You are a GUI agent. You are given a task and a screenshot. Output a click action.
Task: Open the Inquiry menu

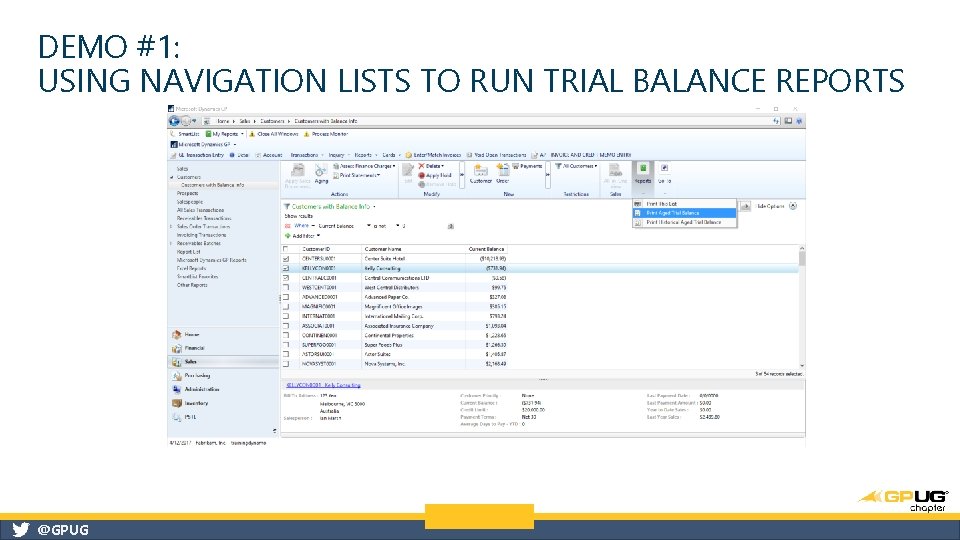click(x=338, y=156)
